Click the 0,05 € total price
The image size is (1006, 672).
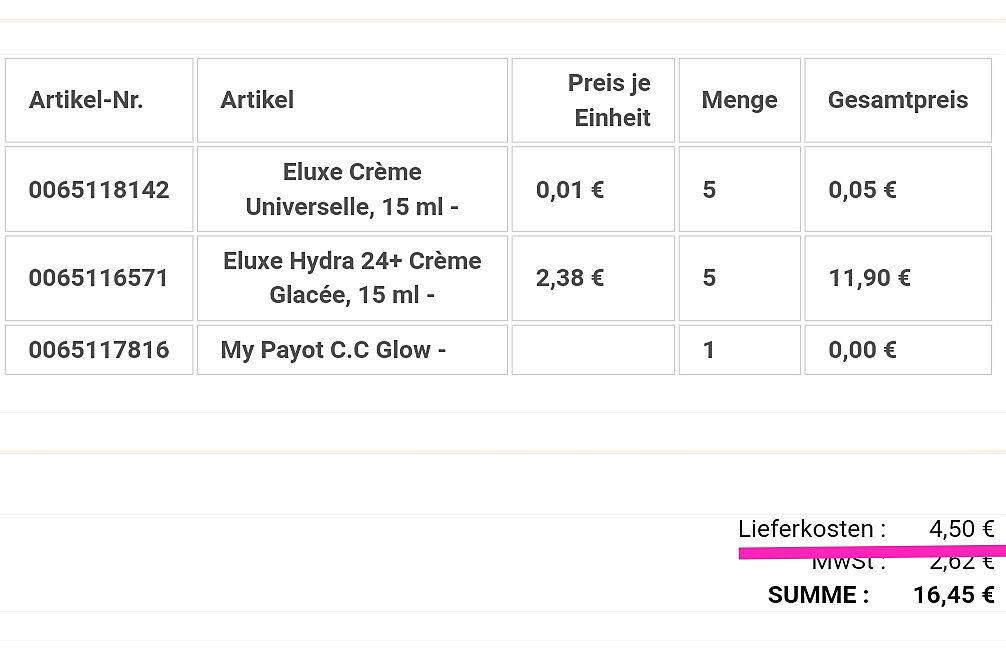click(x=862, y=190)
